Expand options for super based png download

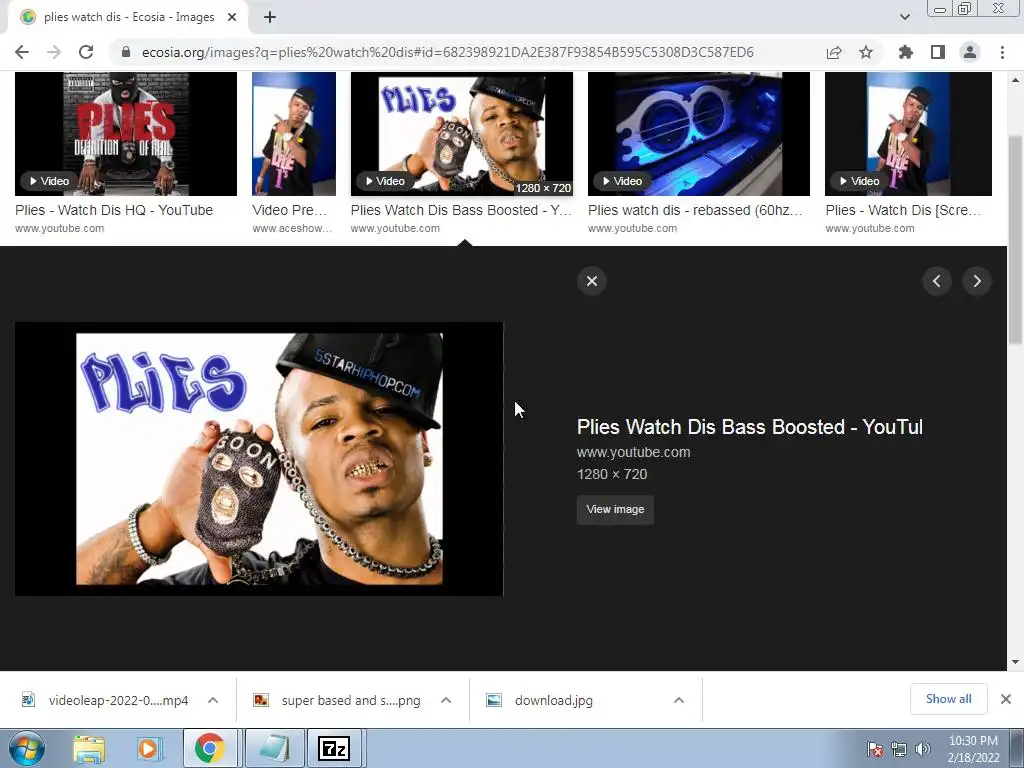pos(446,701)
